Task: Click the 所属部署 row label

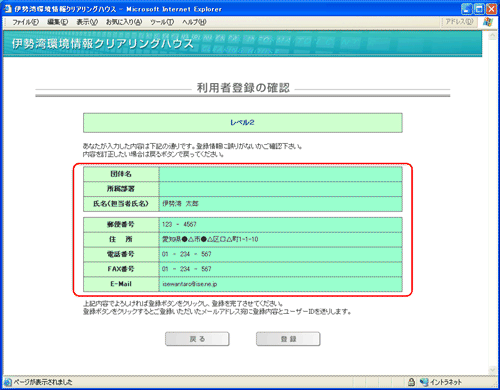Action: click(121, 189)
